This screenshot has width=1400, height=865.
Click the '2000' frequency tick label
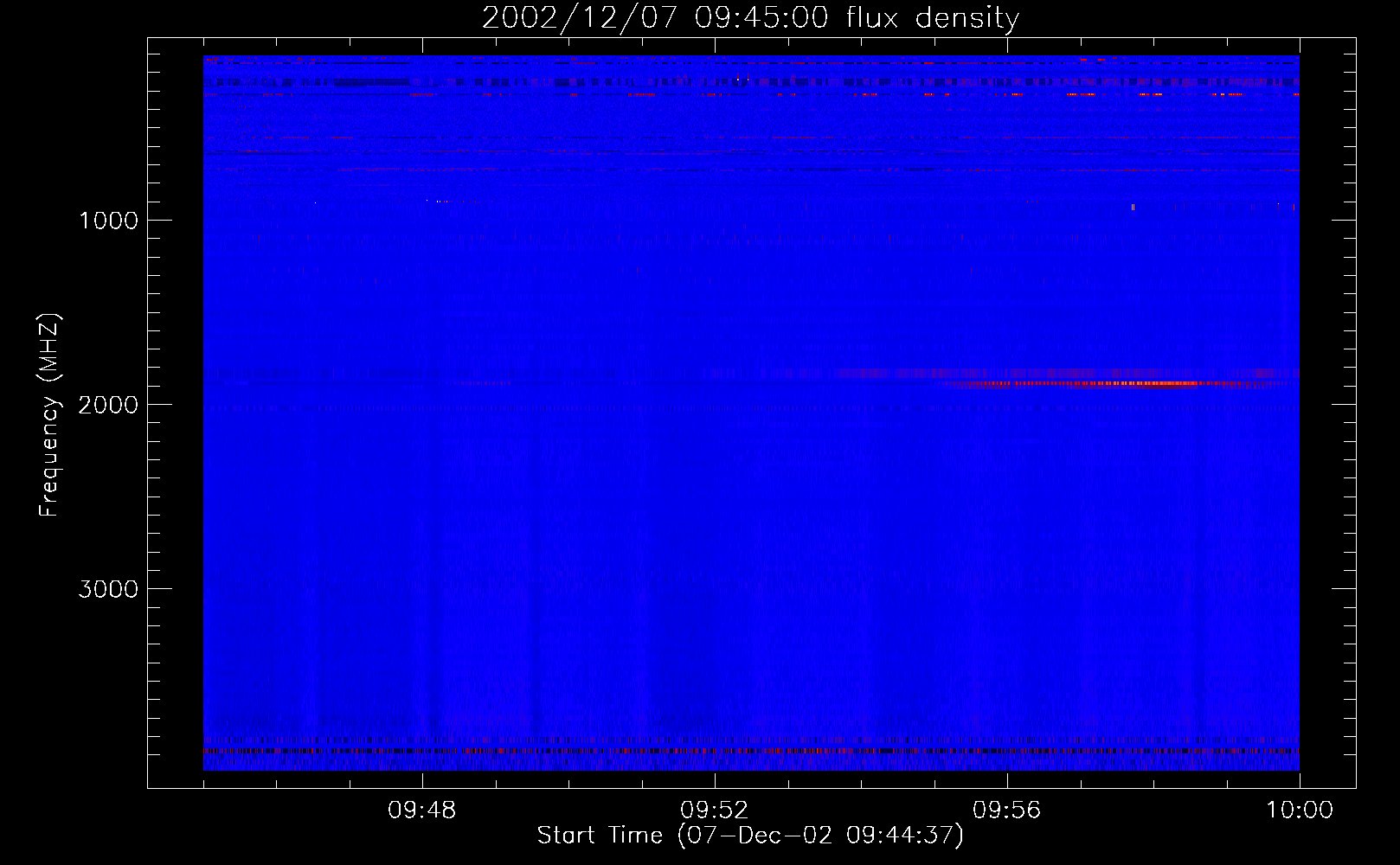[108, 405]
